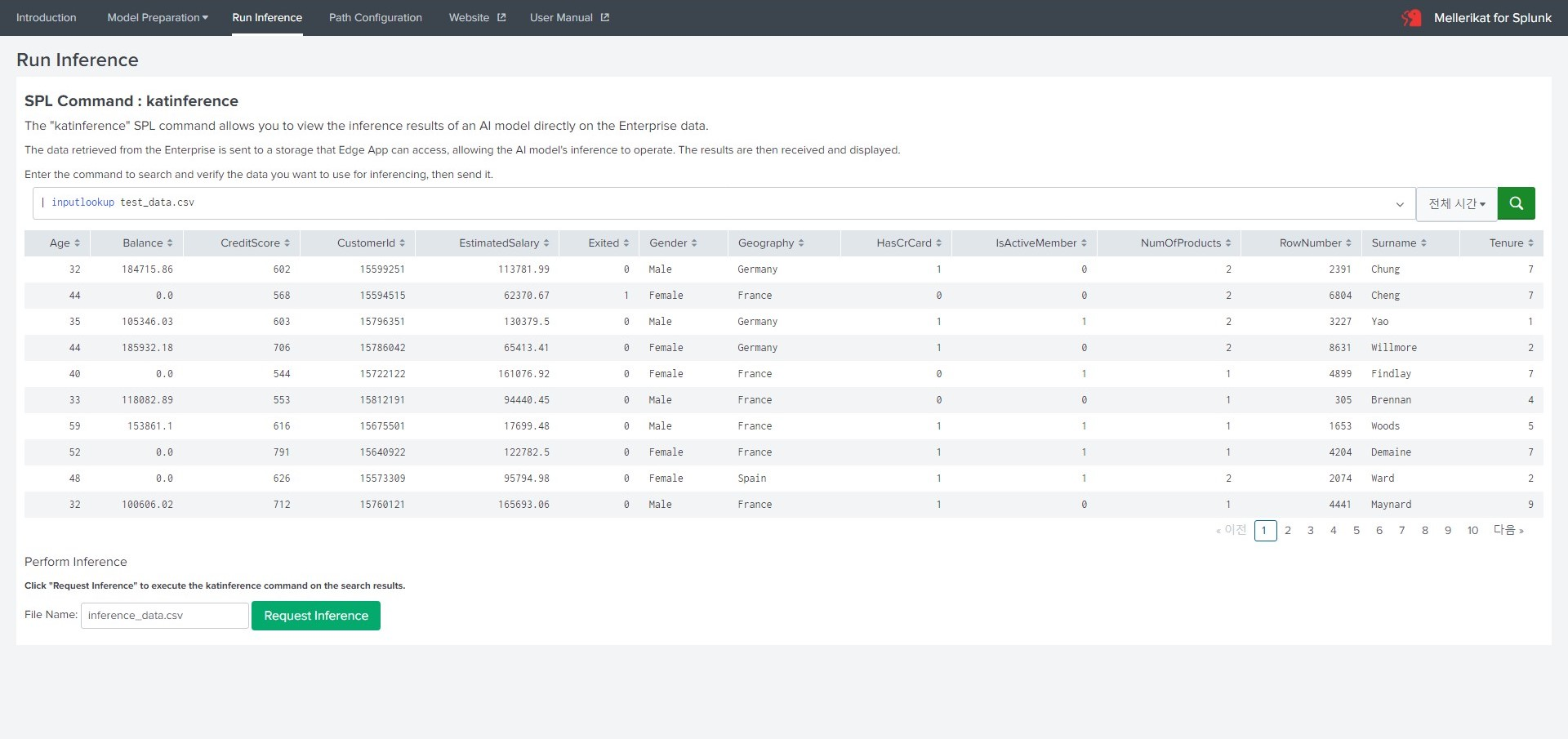The width and height of the screenshot is (1568, 739).
Task: Sort by Tenure column sort icon
Action: coord(1530,243)
